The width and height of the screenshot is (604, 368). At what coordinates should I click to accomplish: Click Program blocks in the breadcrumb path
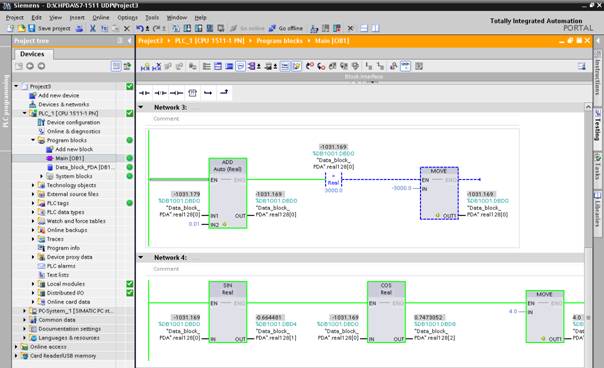click(279, 41)
